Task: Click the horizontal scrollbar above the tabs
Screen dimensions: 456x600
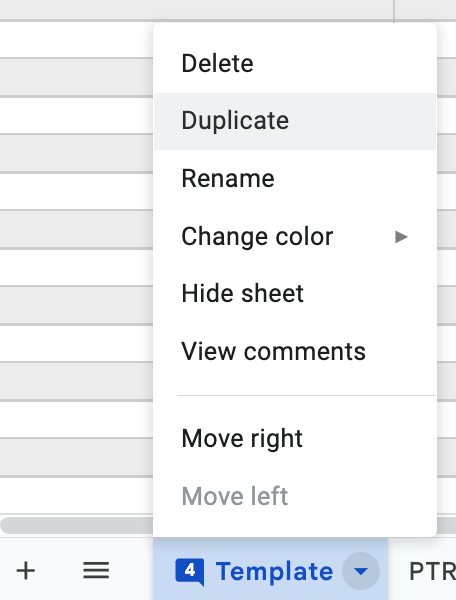Action: tap(77, 525)
